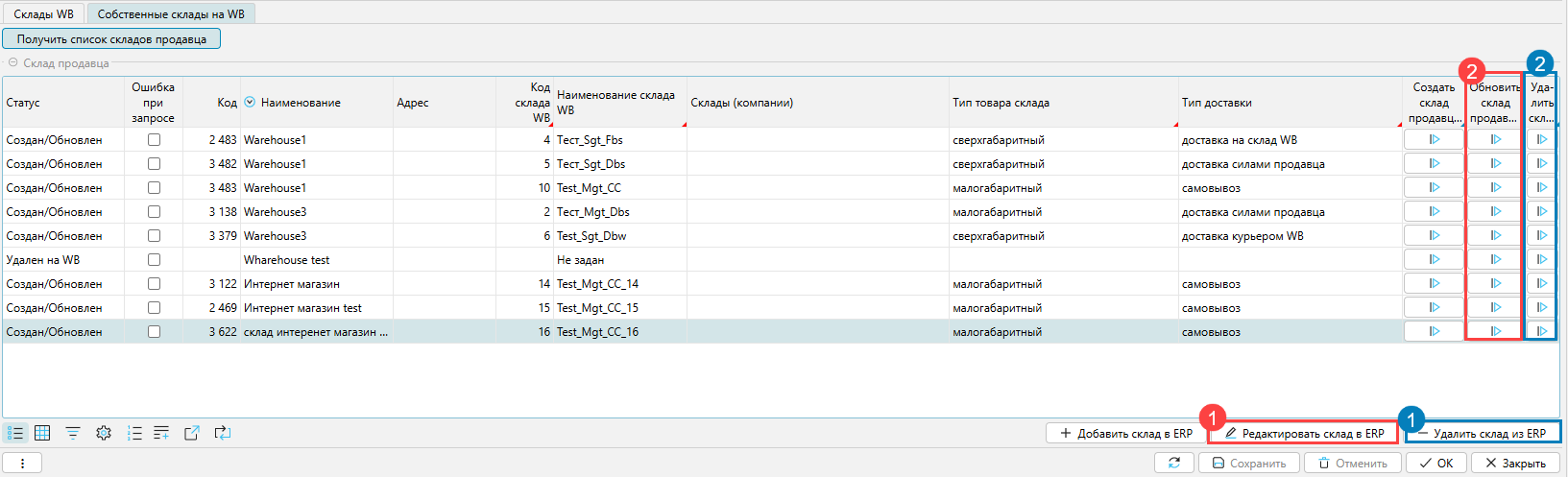Switch to list view mode icon
Image resolution: width=1568 pixels, height=477 pixels.
click(x=15, y=434)
